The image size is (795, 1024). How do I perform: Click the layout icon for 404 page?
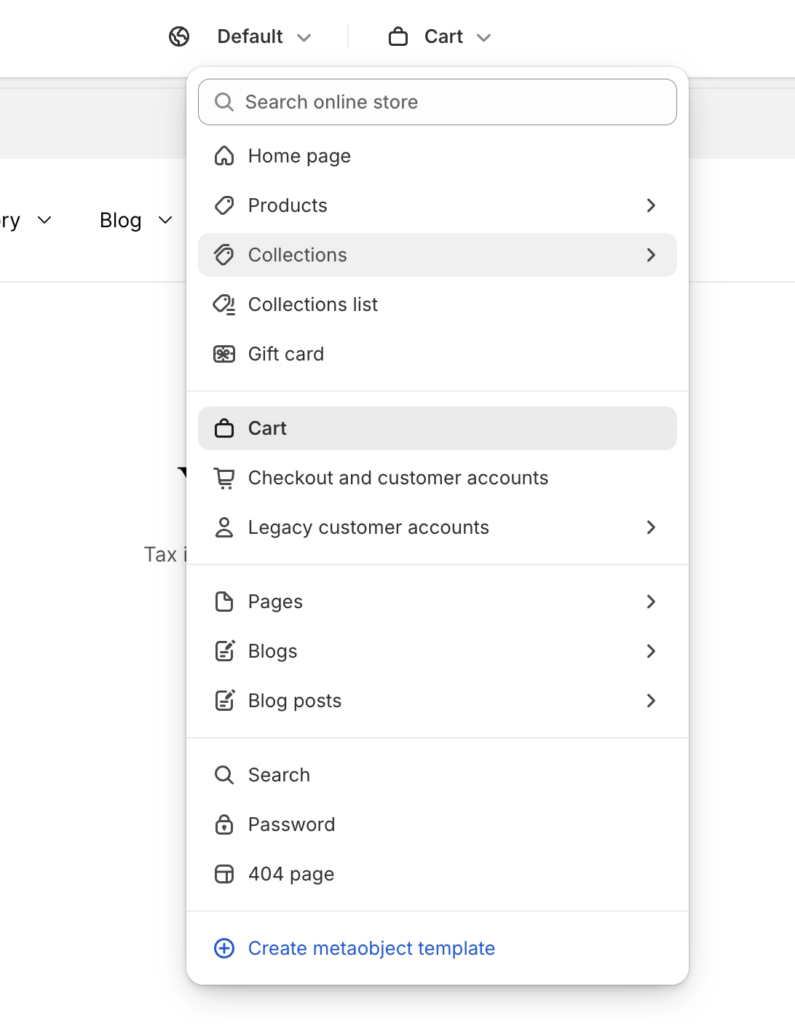pyautogui.click(x=224, y=874)
